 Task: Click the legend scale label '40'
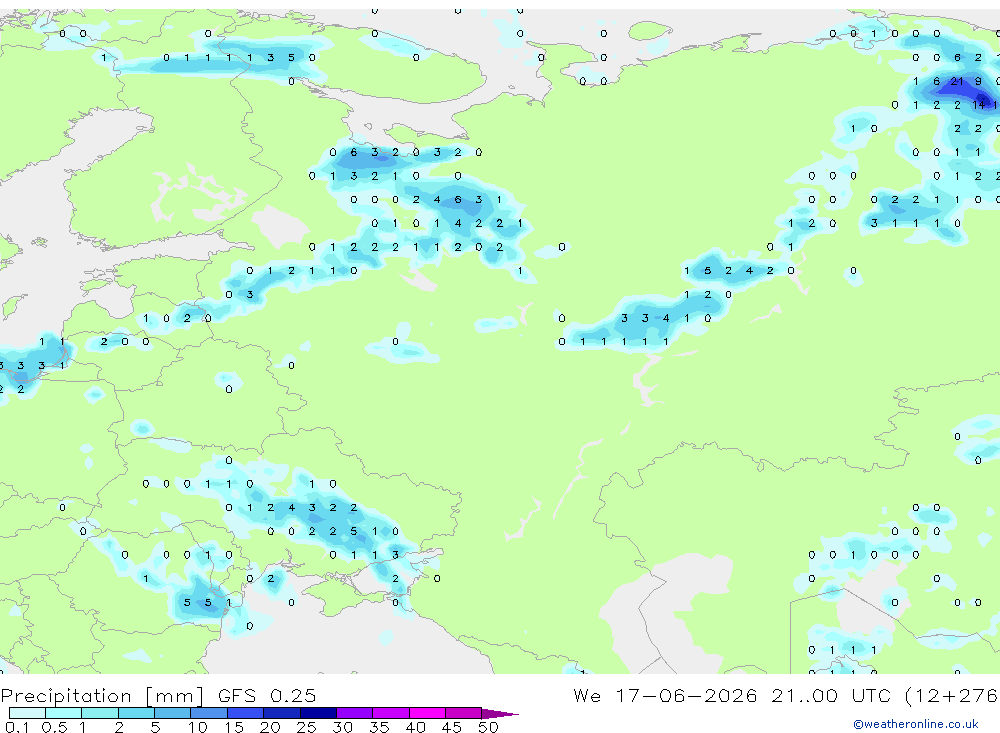[415, 727]
